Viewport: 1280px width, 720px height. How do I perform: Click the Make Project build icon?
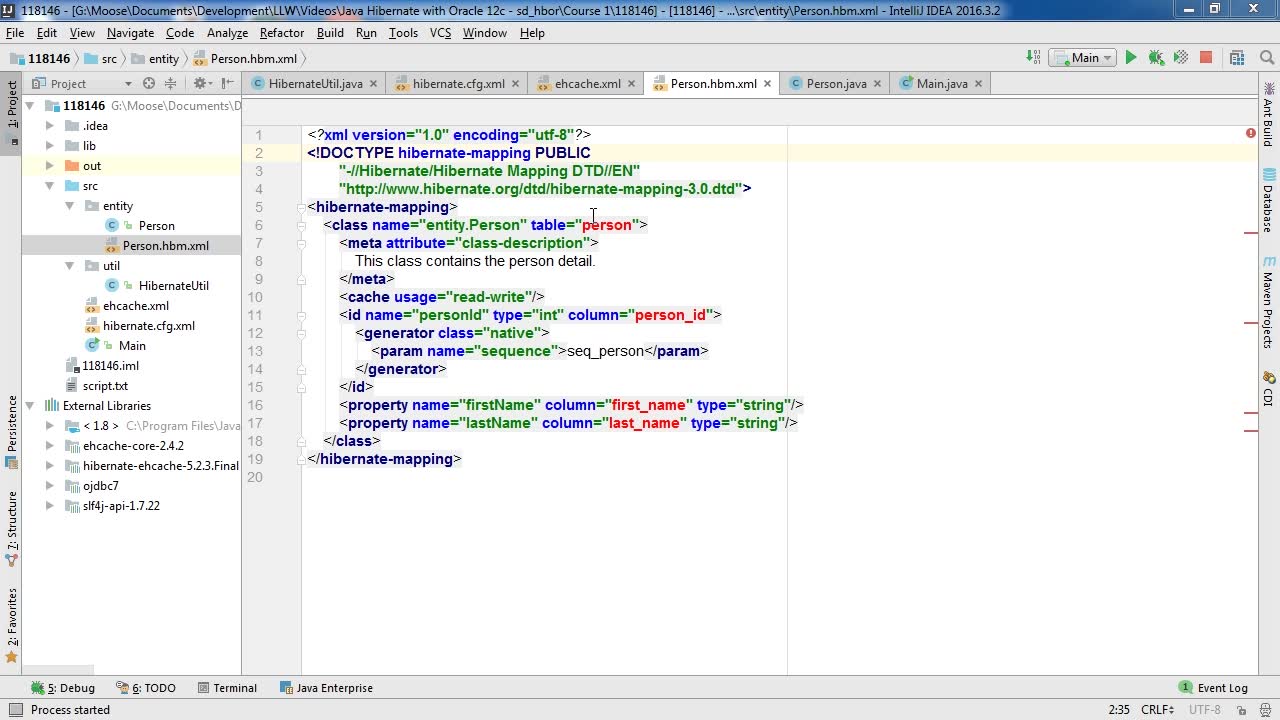1034,58
